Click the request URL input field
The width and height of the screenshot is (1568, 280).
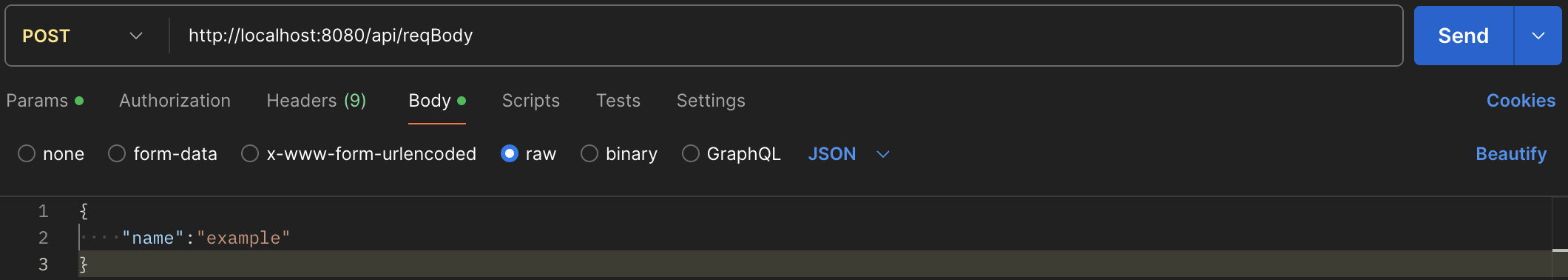tap(785, 36)
